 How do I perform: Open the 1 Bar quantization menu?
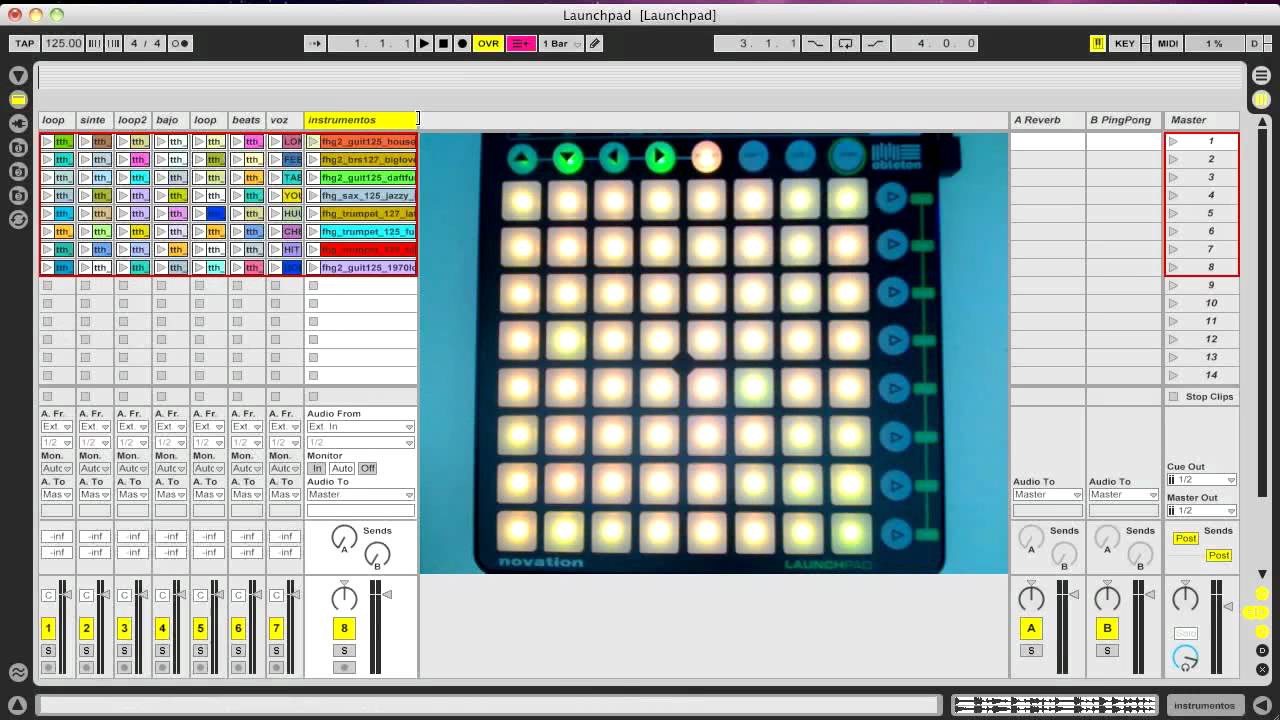pos(561,43)
